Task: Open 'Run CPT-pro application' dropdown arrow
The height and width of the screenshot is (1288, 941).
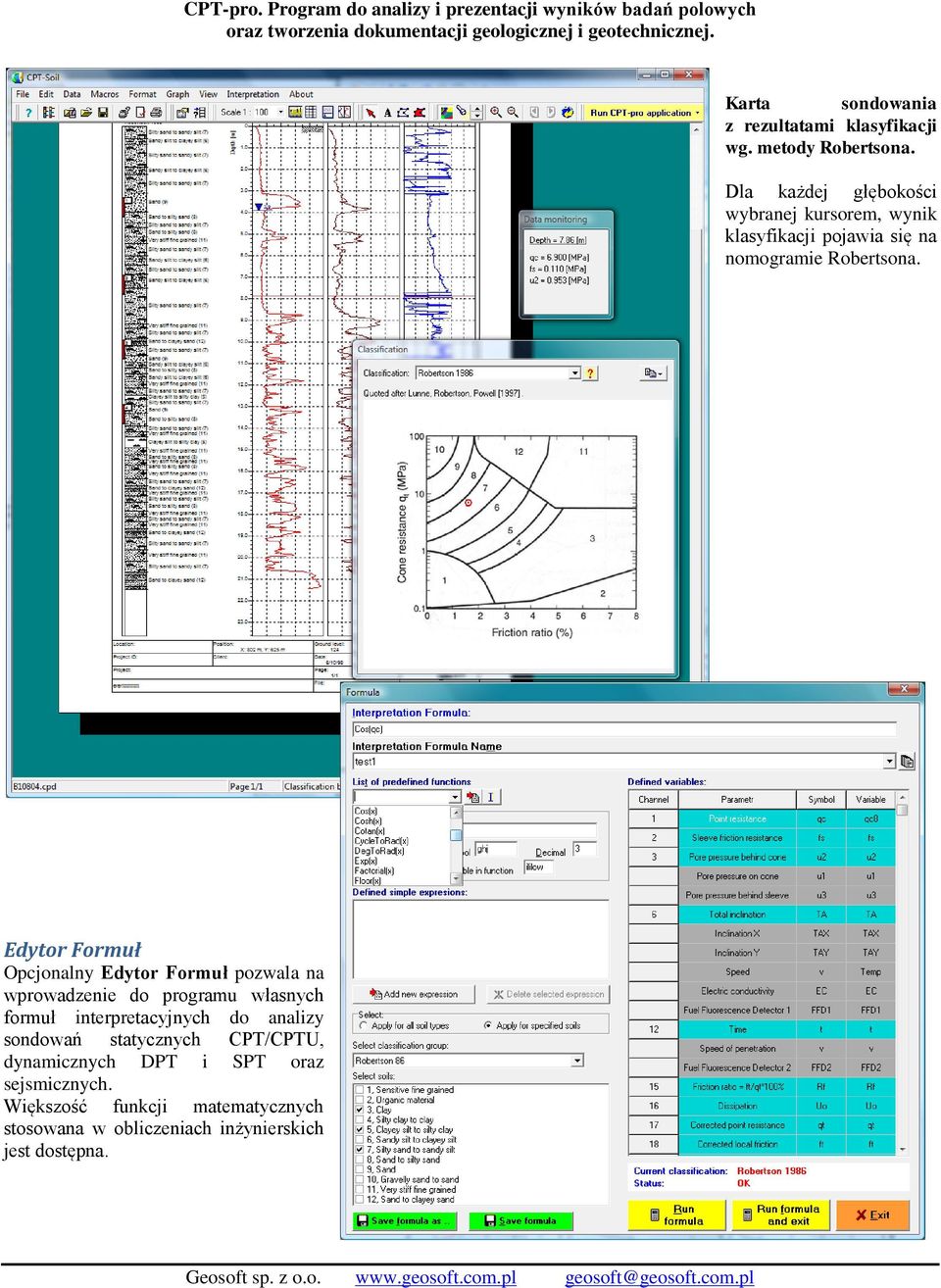Action: 698,113
